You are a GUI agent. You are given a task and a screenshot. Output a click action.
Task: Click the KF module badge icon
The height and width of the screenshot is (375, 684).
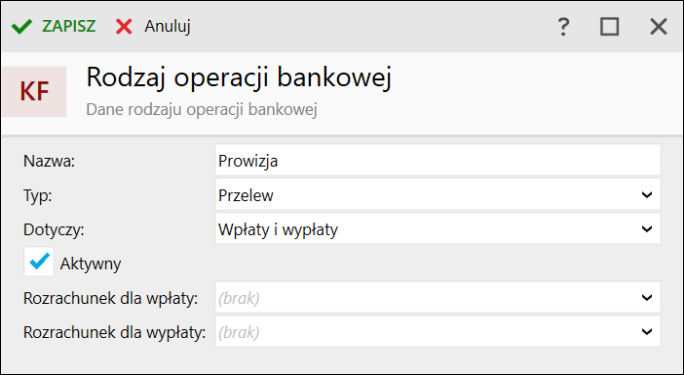click(34, 92)
